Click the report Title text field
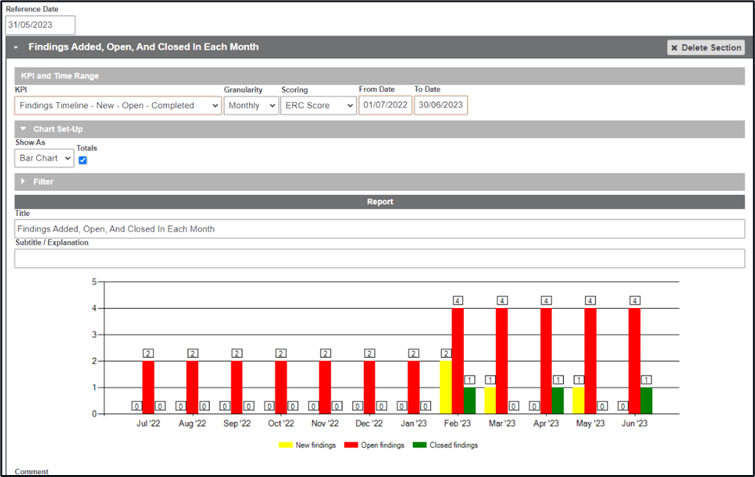The height and width of the screenshot is (477, 755). [379, 229]
